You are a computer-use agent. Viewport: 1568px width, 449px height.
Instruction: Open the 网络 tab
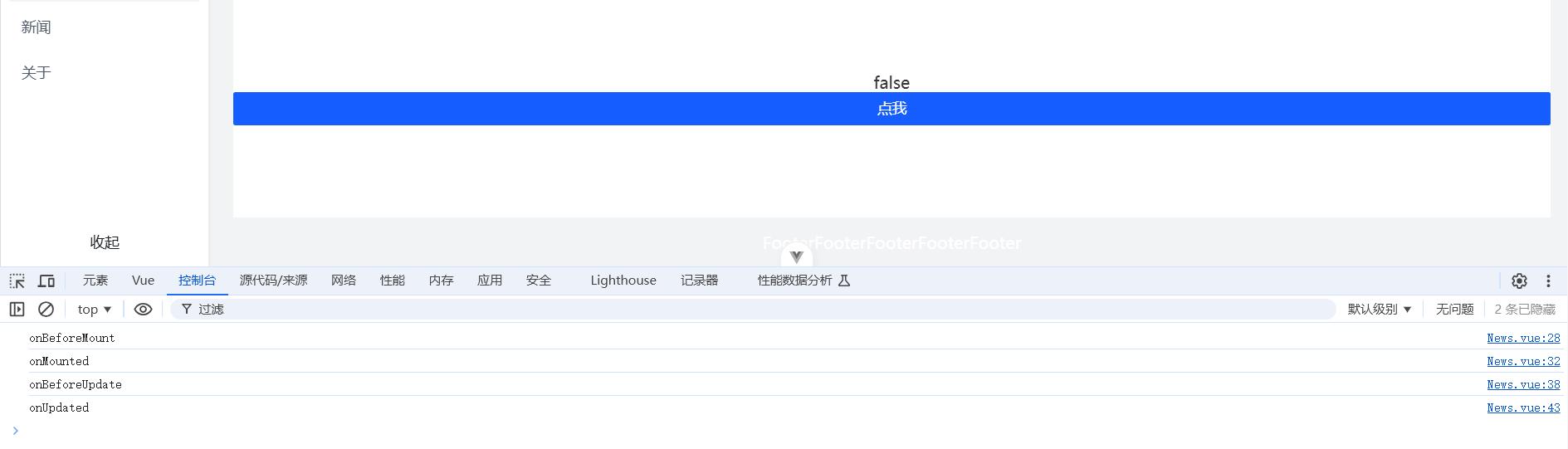point(344,281)
